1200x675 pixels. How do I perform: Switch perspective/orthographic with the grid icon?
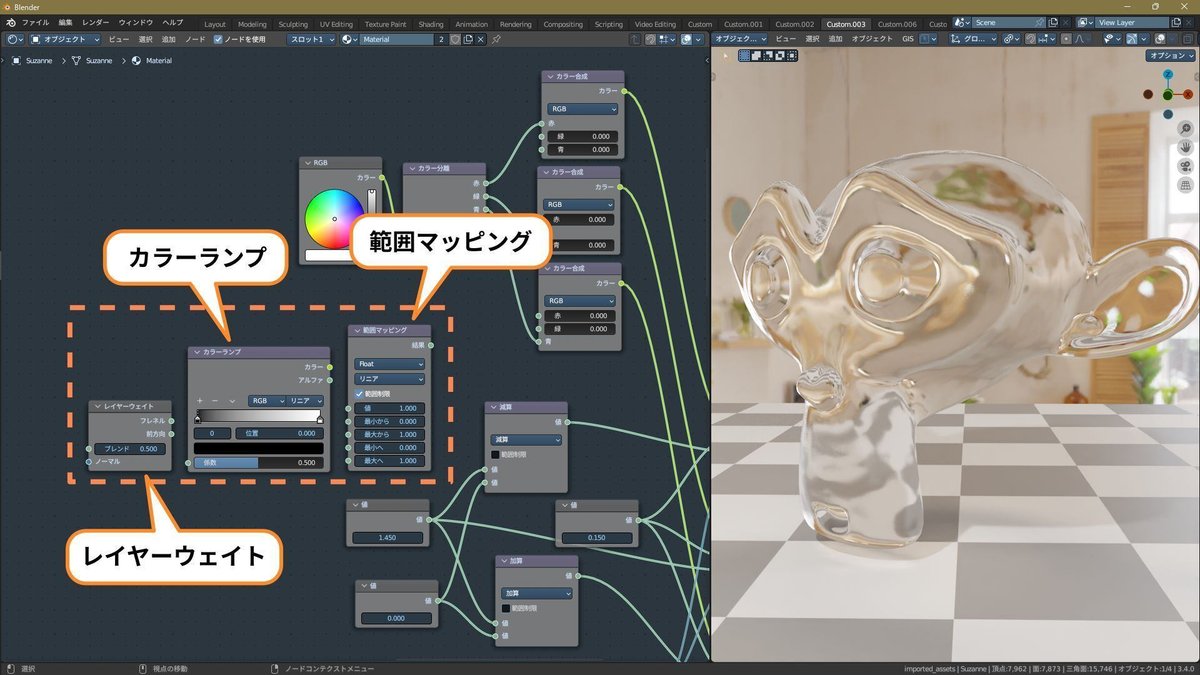(x=1185, y=184)
